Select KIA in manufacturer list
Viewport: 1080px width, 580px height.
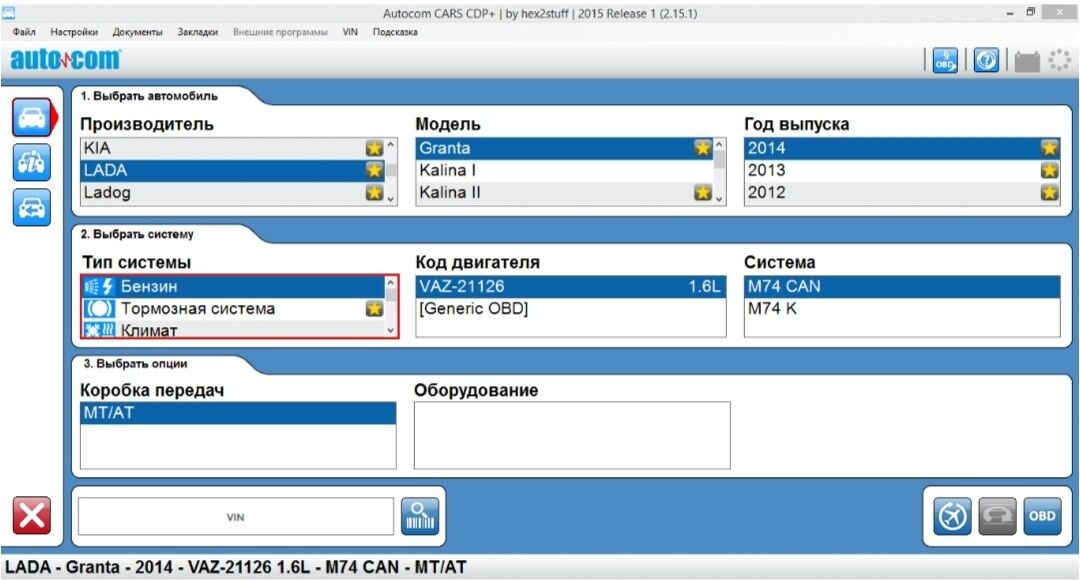coord(232,148)
